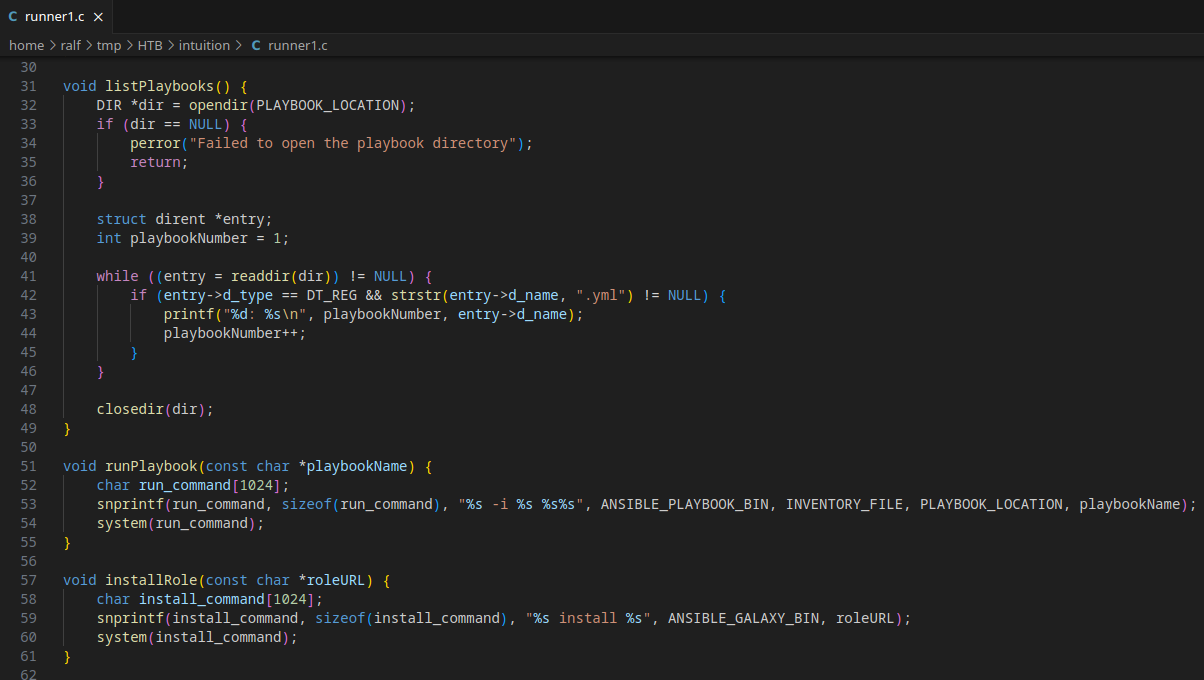Click closedir(dir) on line 48
This screenshot has height=680, width=1204.
[155, 409]
